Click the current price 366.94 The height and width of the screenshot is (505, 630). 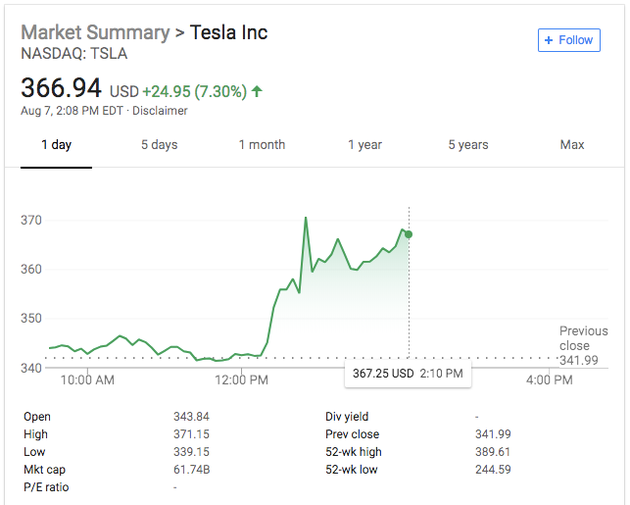61,87
